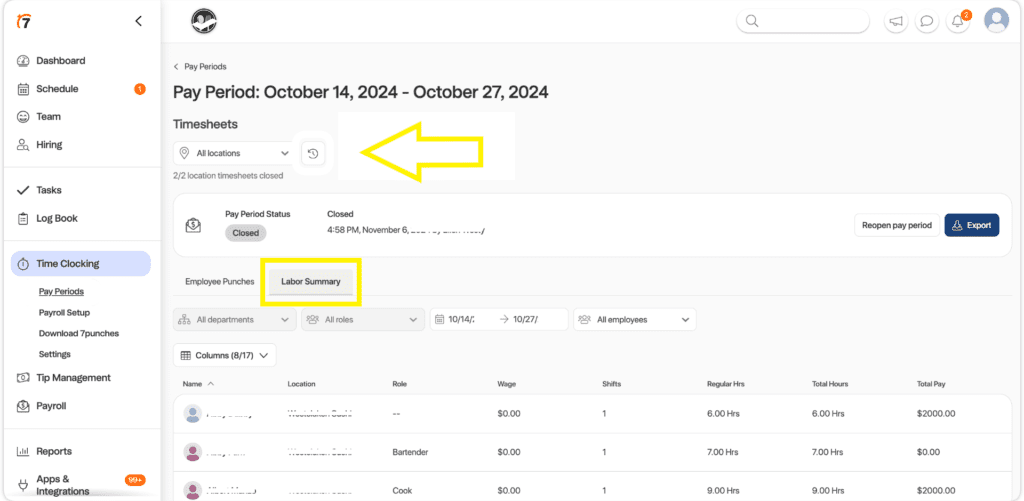Open Payroll Setup in the sidebar

click(65, 313)
